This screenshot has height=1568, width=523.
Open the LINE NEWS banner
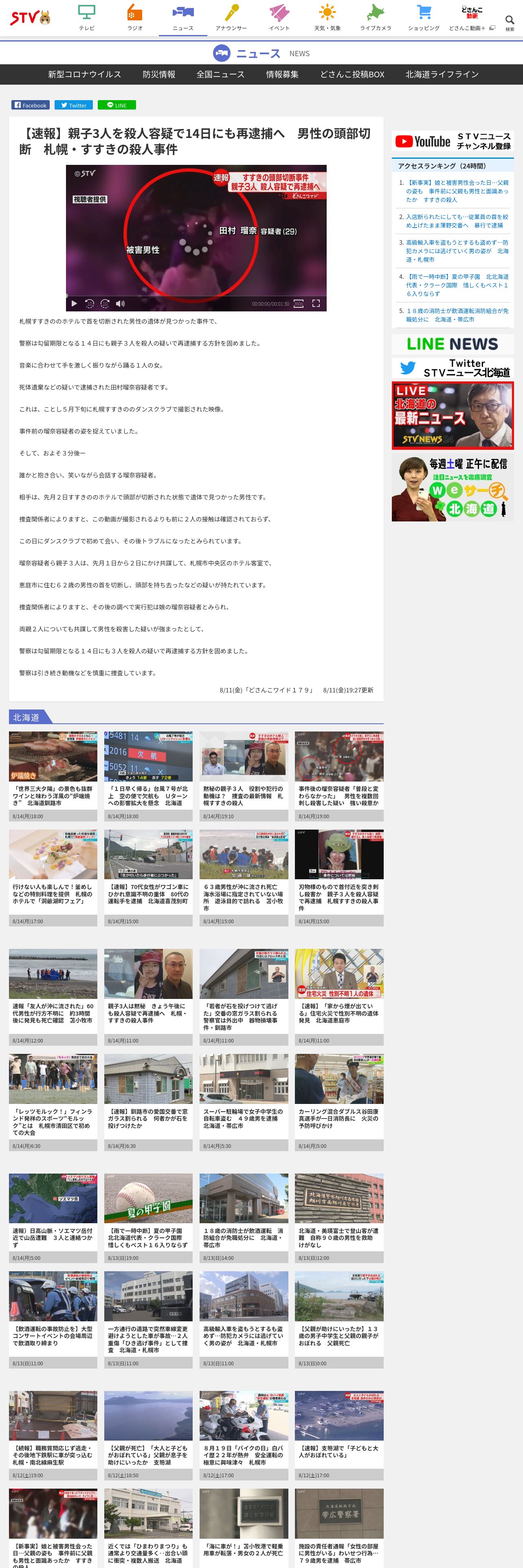pyautogui.click(x=453, y=344)
